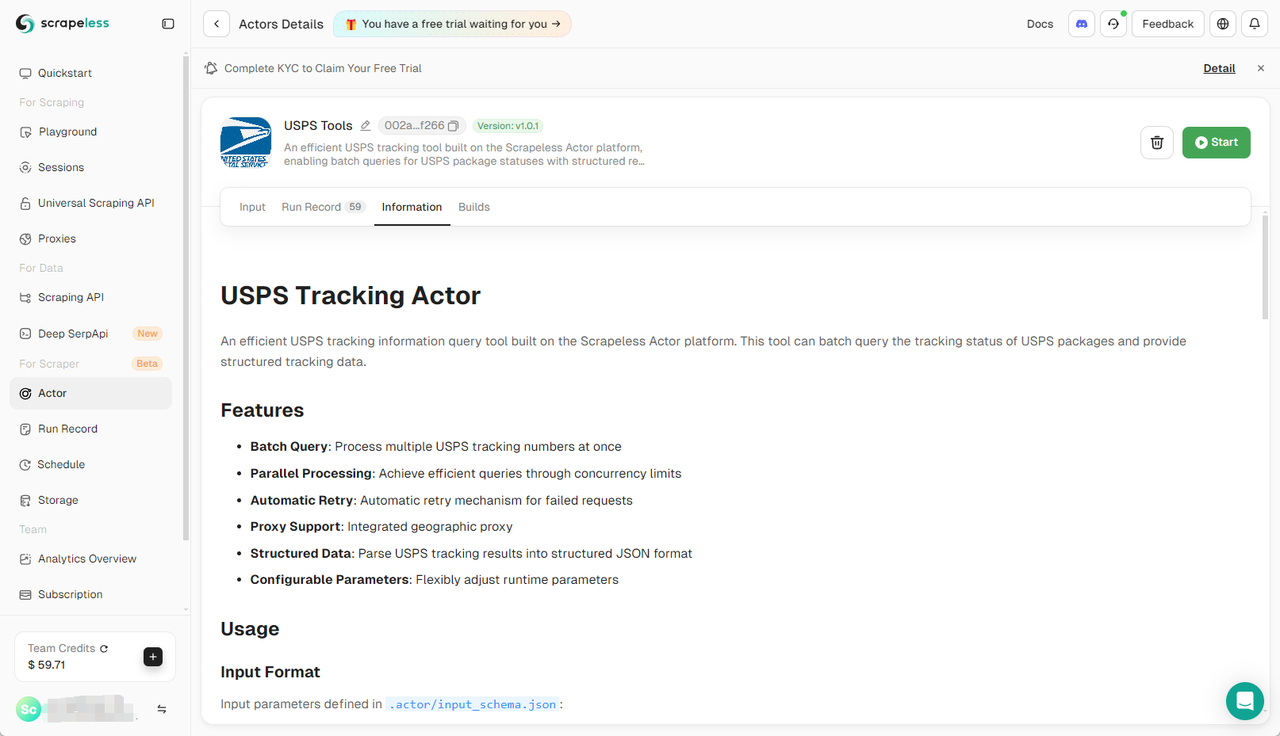Copy the actor ID 002a...f266
This screenshot has height=736, width=1280.
[453, 126]
